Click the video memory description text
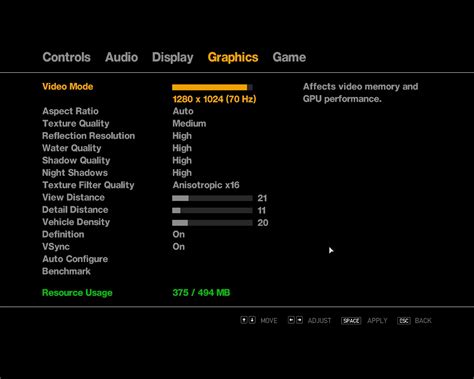The image size is (474, 379). 360,93
